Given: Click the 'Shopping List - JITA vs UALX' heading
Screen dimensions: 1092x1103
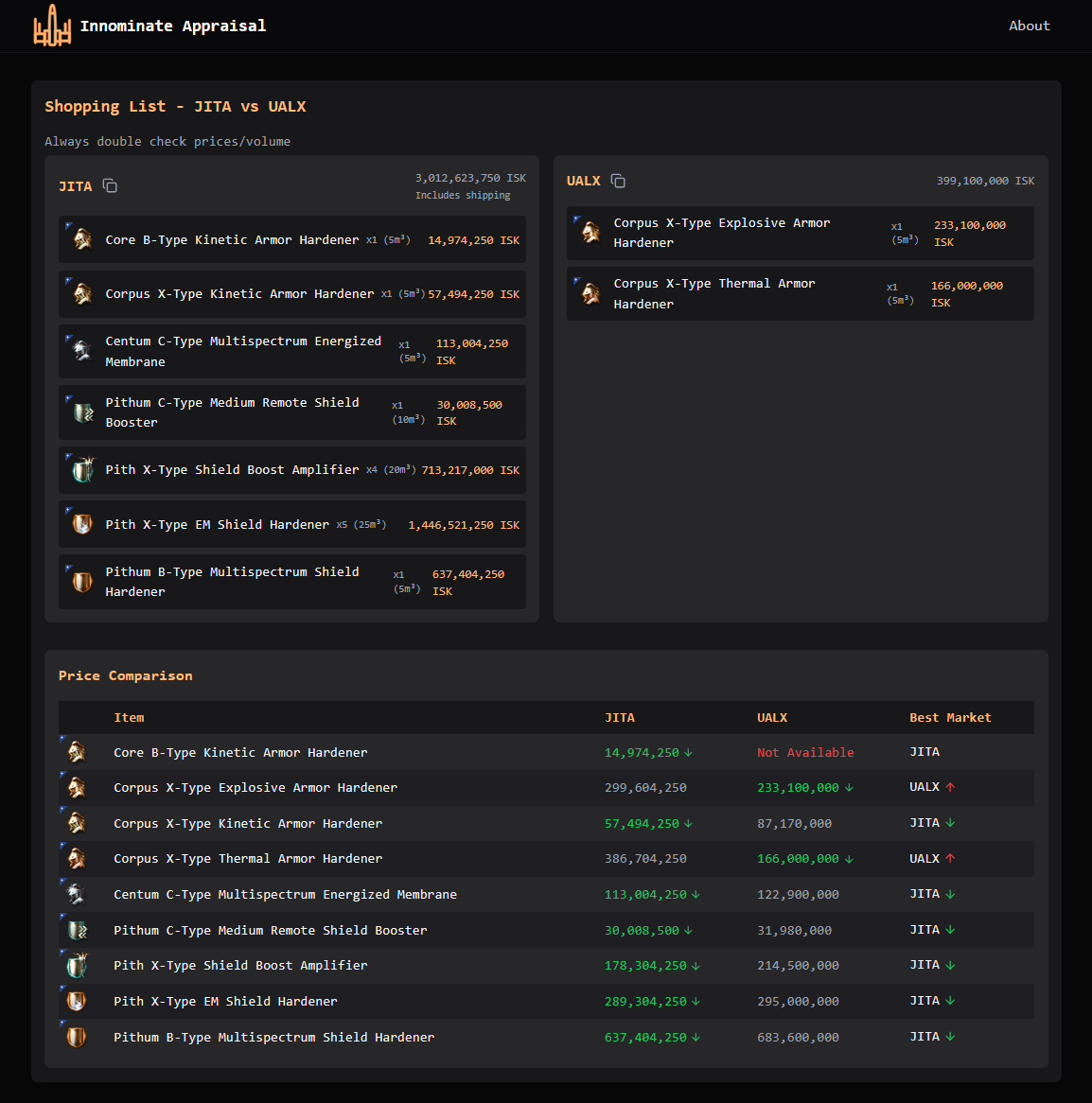Looking at the screenshot, I should (175, 106).
